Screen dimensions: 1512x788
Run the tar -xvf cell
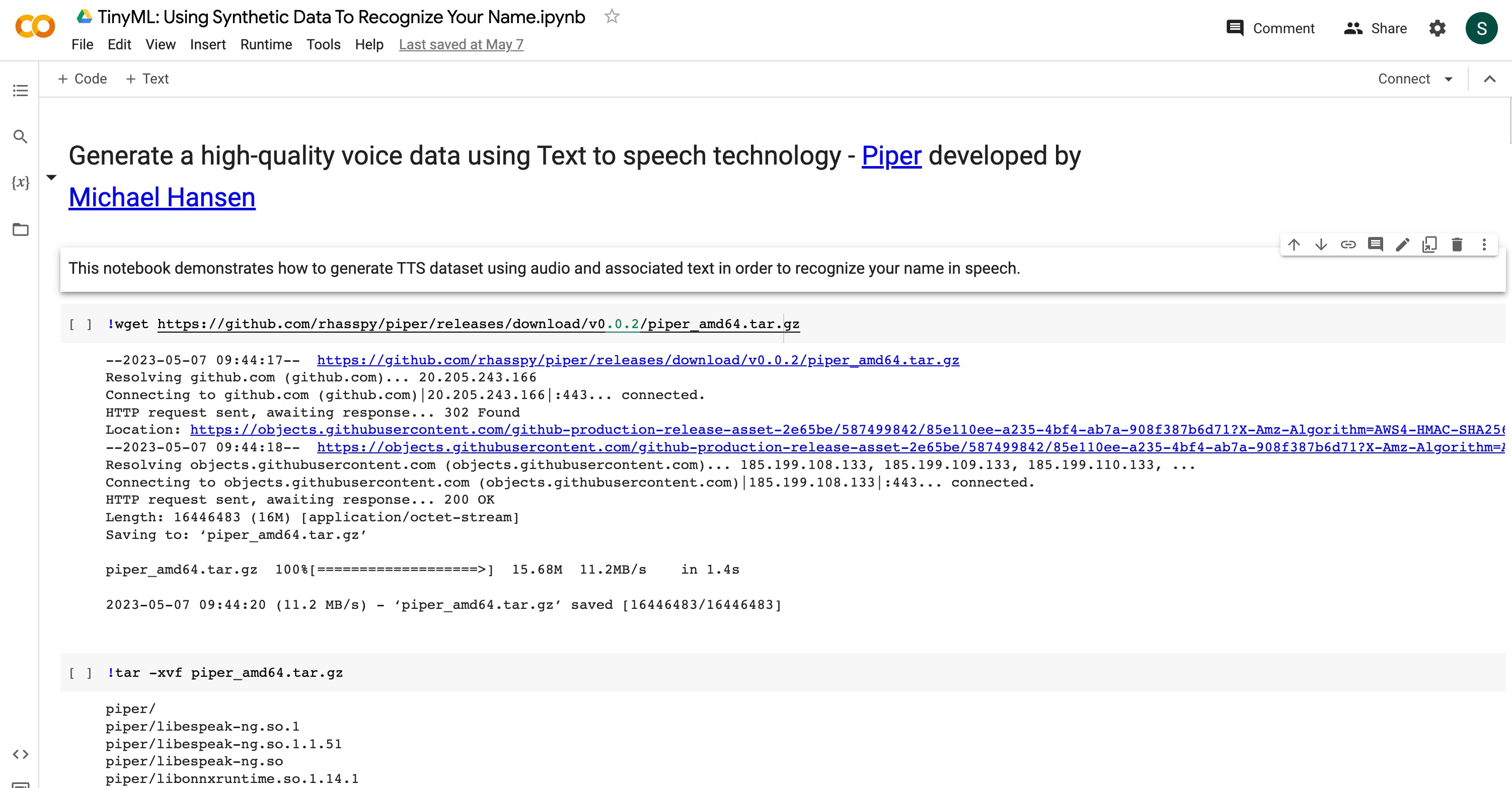click(81, 672)
